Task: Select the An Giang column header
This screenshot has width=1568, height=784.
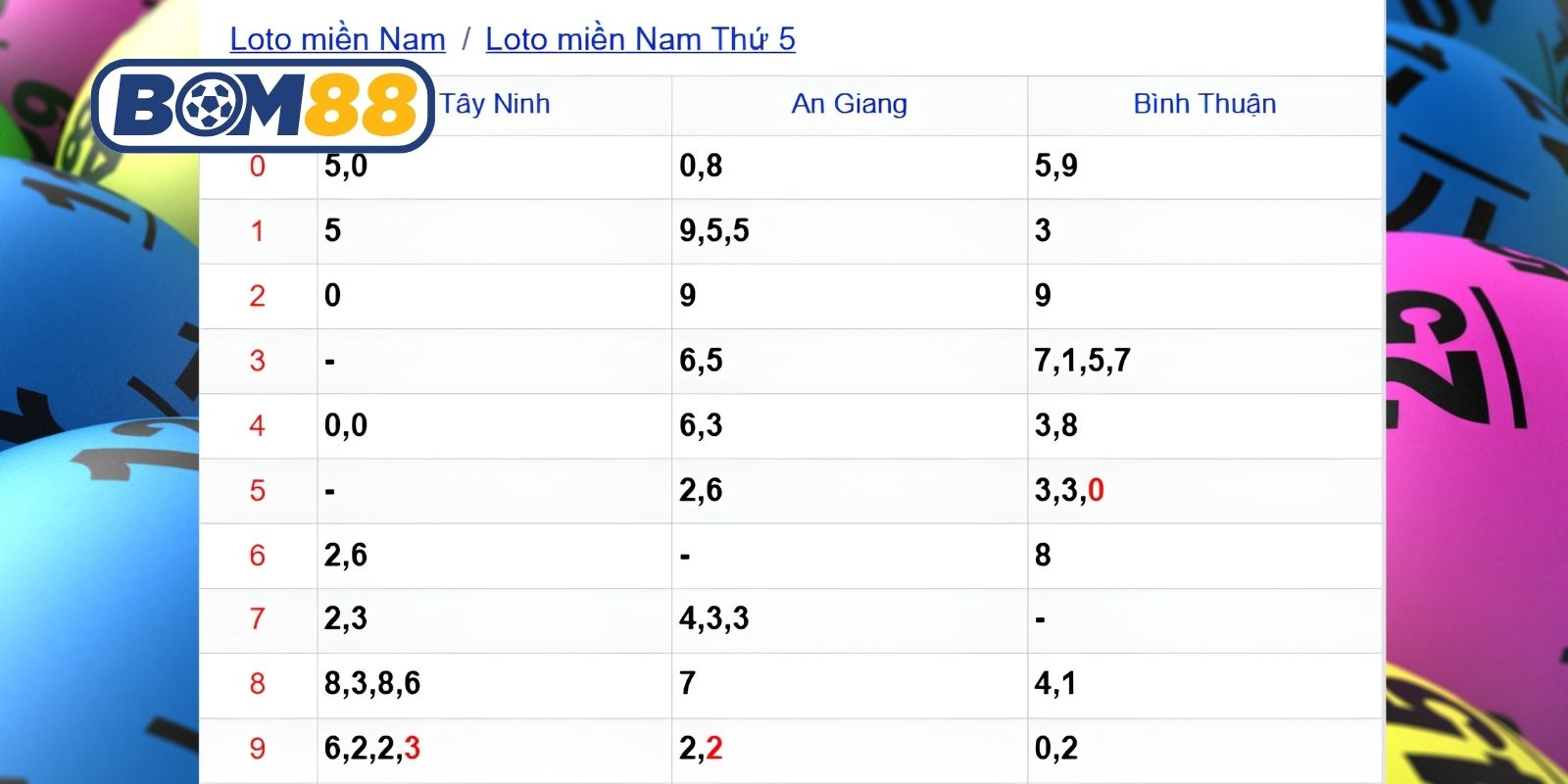Action: 849,104
